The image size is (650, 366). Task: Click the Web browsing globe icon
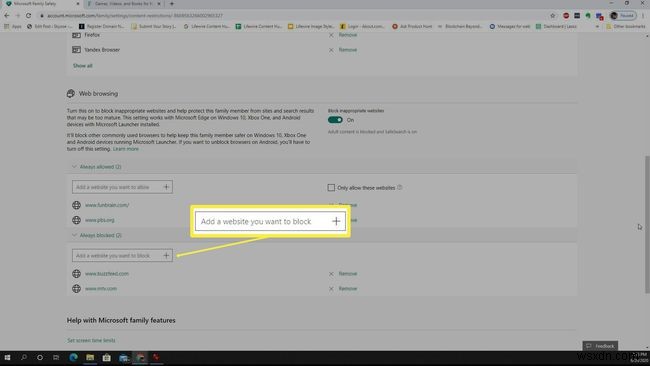click(x=71, y=93)
